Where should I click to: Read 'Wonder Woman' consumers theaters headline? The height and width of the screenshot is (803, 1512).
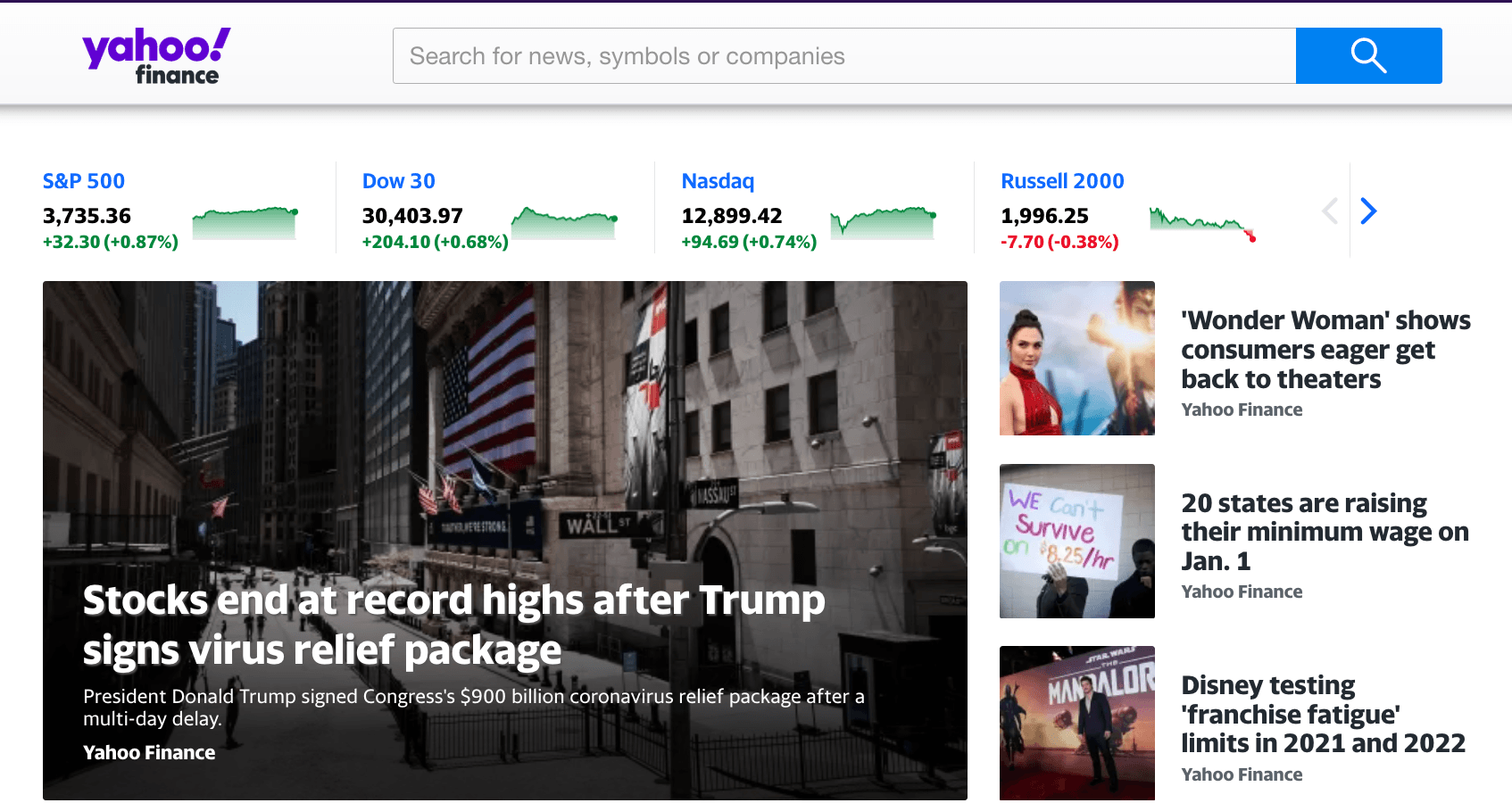(1325, 350)
